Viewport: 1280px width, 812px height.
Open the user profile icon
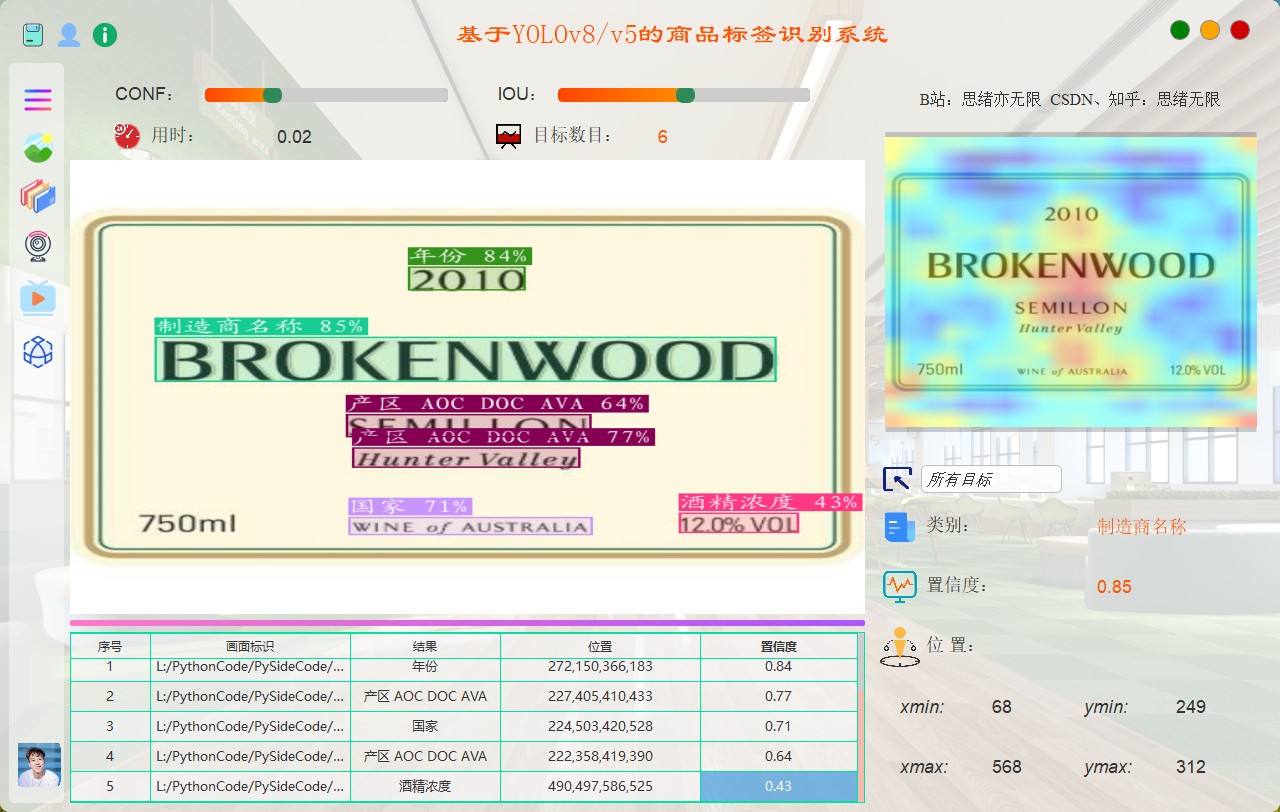69,35
